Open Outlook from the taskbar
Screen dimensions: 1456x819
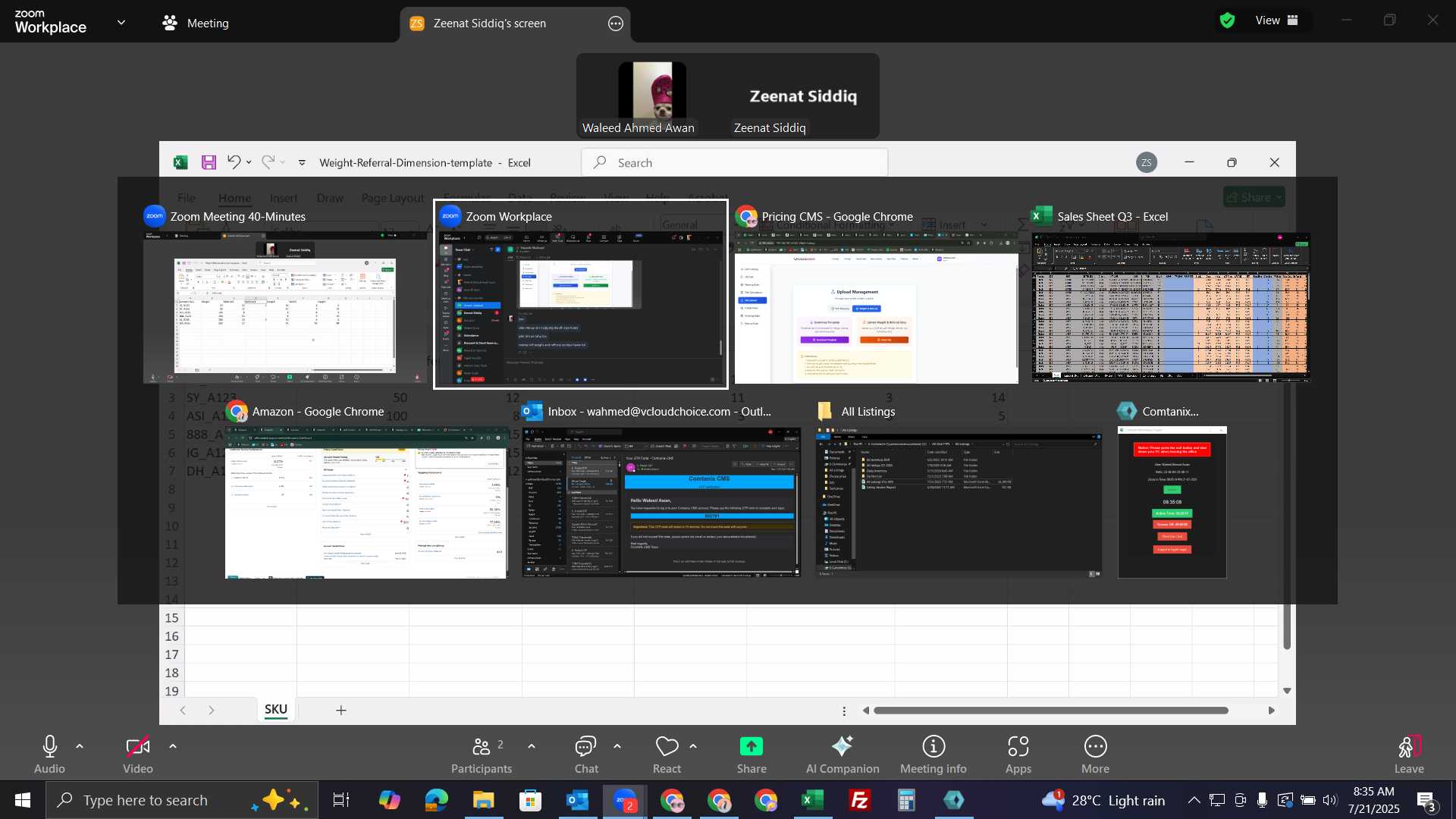(x=577, y=800)
